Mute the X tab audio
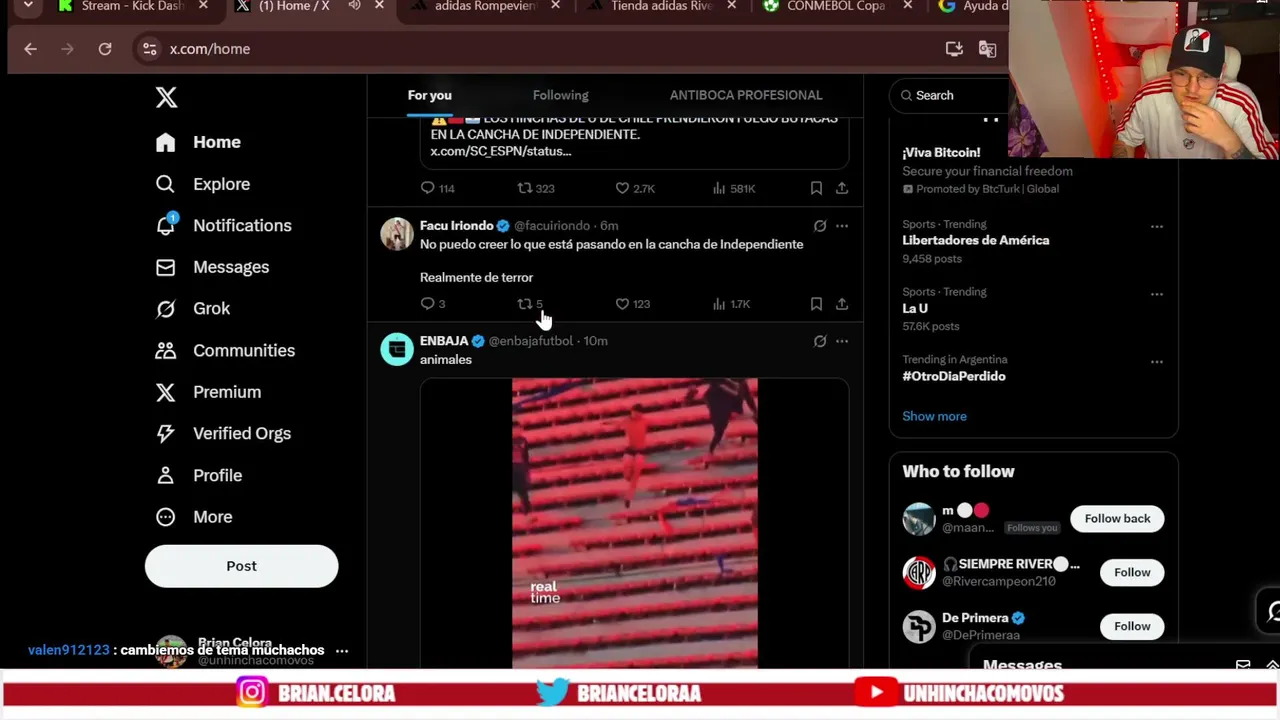The height and width of the screenshot is (720, 1280). tap(354, 6)
